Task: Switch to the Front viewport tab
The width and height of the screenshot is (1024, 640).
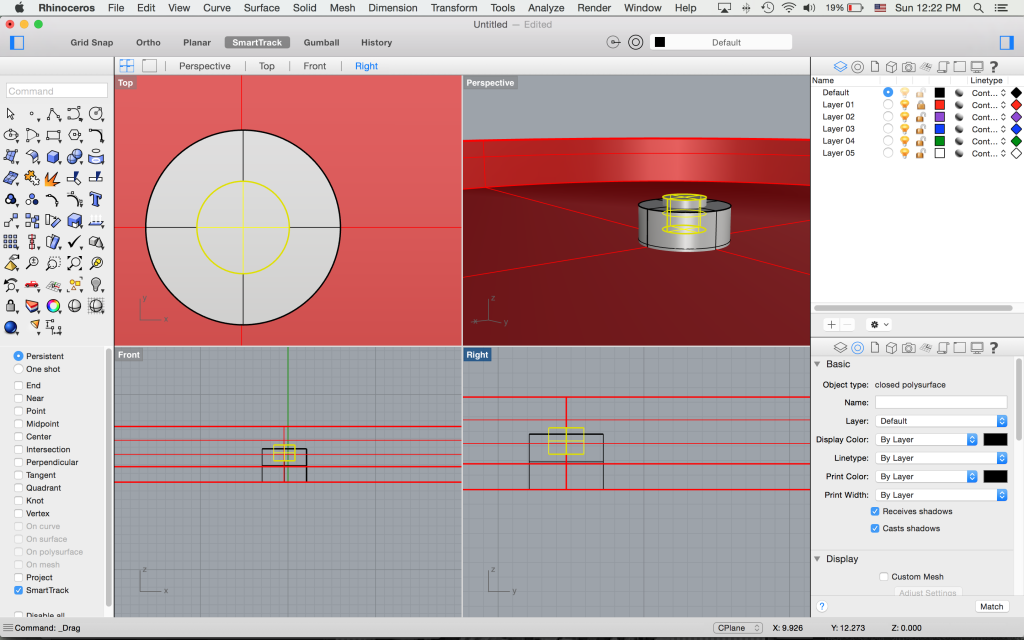Action: tap(315, 66)
